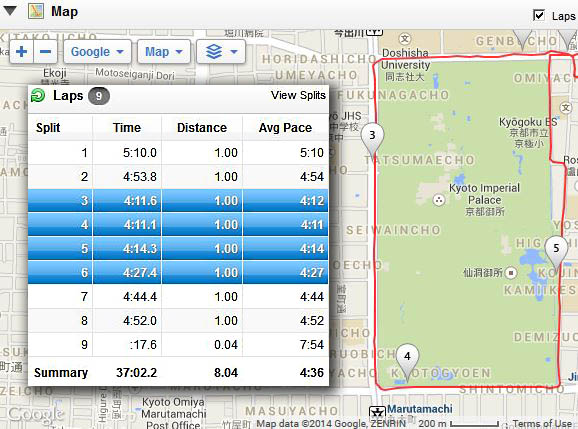Click the Map panel icon
This screenshot has height=429, width=578.
pyautogui.click(x=36, y=11)
